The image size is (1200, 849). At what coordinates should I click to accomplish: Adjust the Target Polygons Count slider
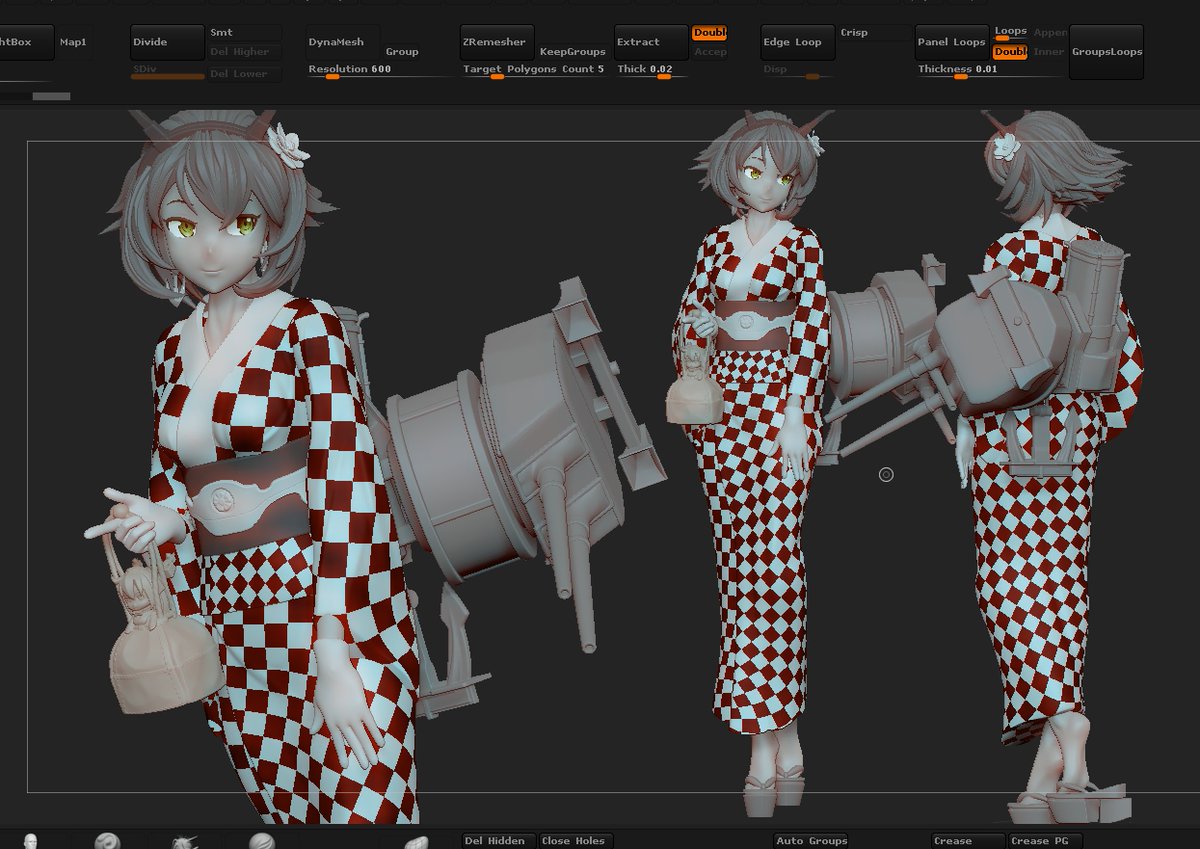coord(534,72)
